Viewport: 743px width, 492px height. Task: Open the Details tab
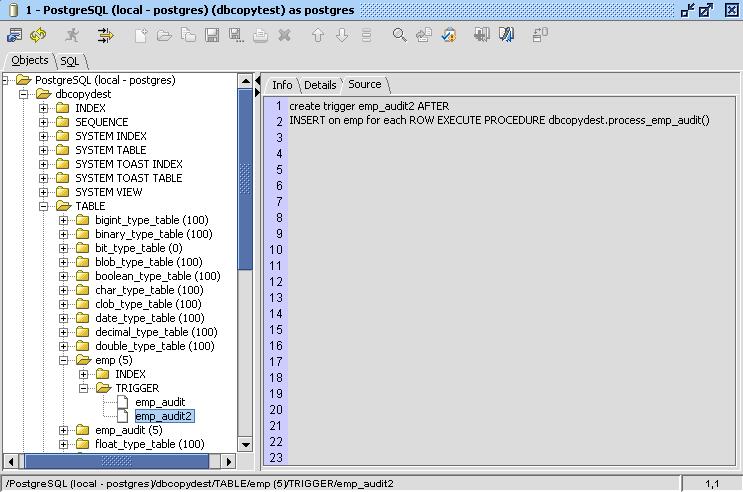[320, 85]
